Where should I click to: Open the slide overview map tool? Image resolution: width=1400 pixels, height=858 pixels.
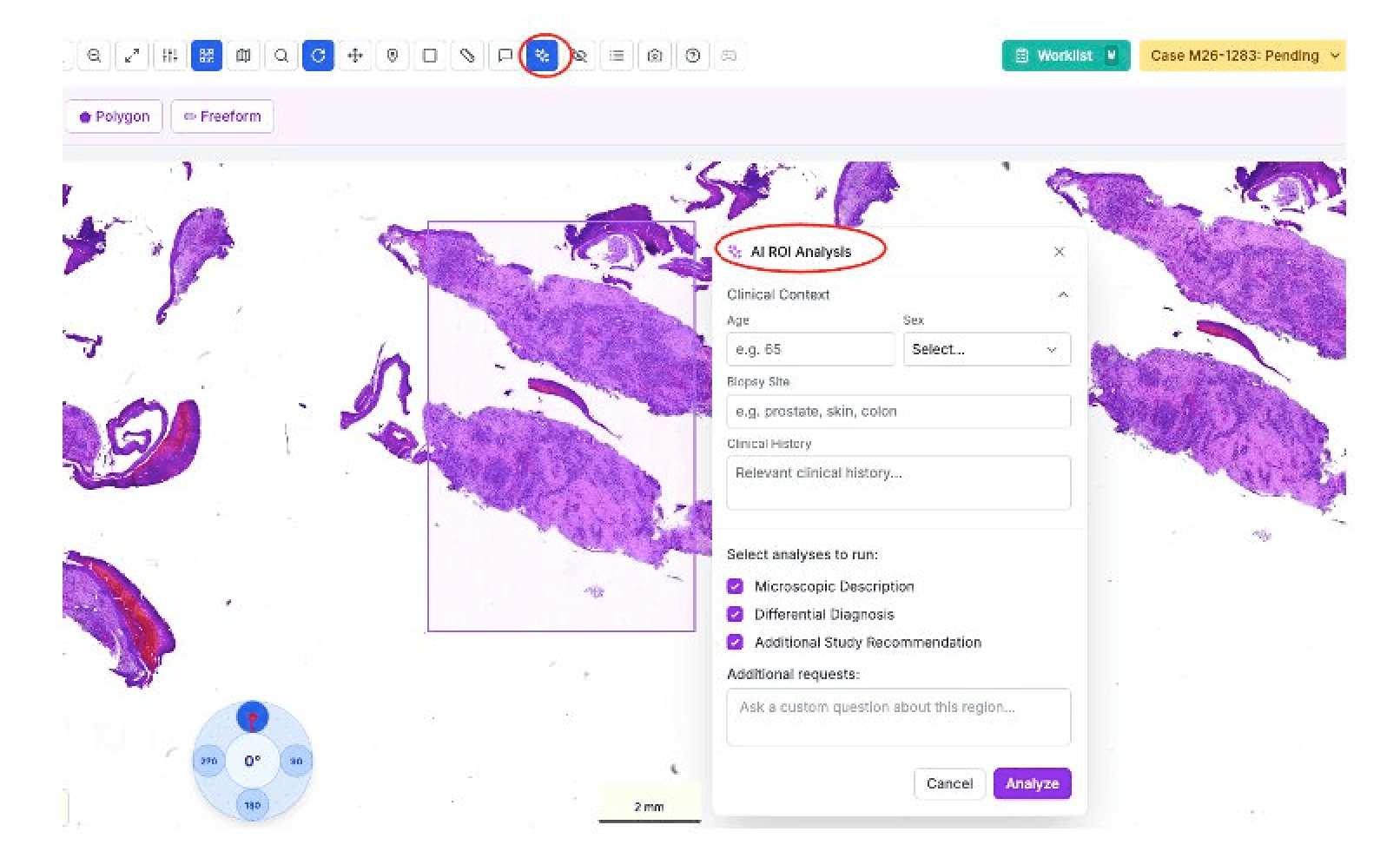(243, 56)
